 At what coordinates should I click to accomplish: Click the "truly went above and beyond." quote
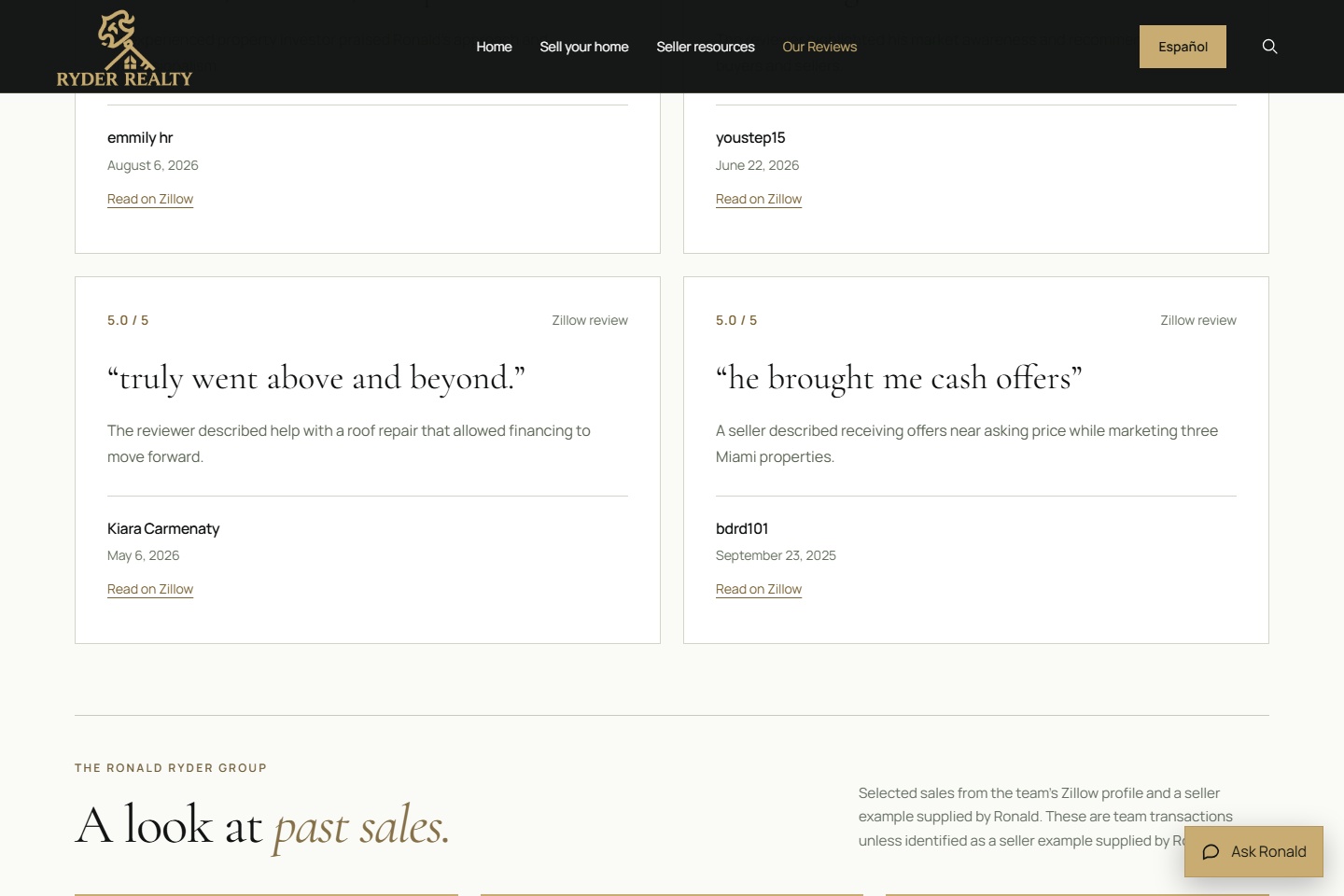(316, 378)
